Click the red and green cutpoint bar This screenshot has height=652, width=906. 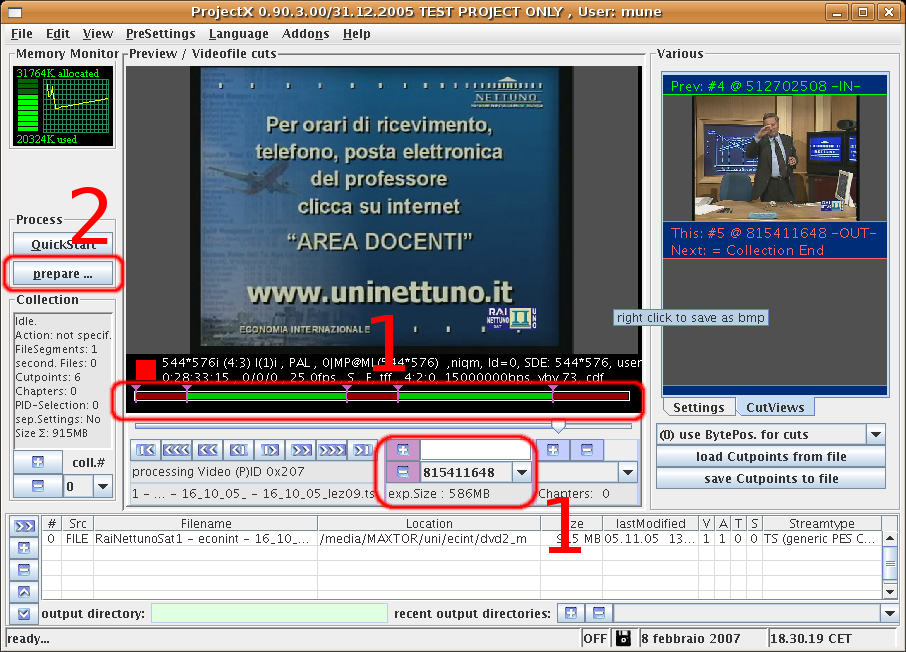click(x=382, y=396)
